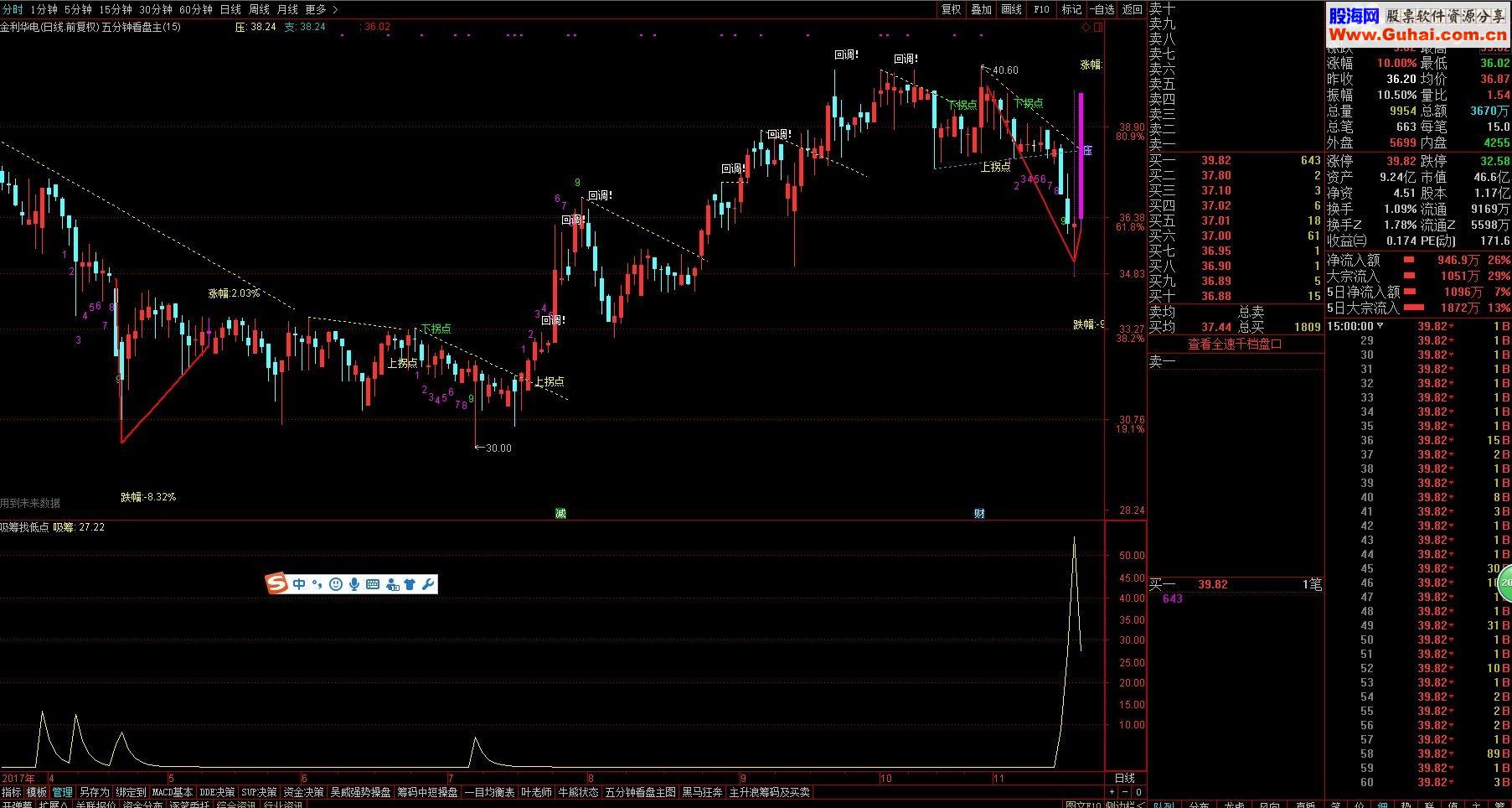The height and width of the screenshot is (808, 1512).
Task: Select the 牛熊状态 indicator tab
Action: tap(578, 792)
